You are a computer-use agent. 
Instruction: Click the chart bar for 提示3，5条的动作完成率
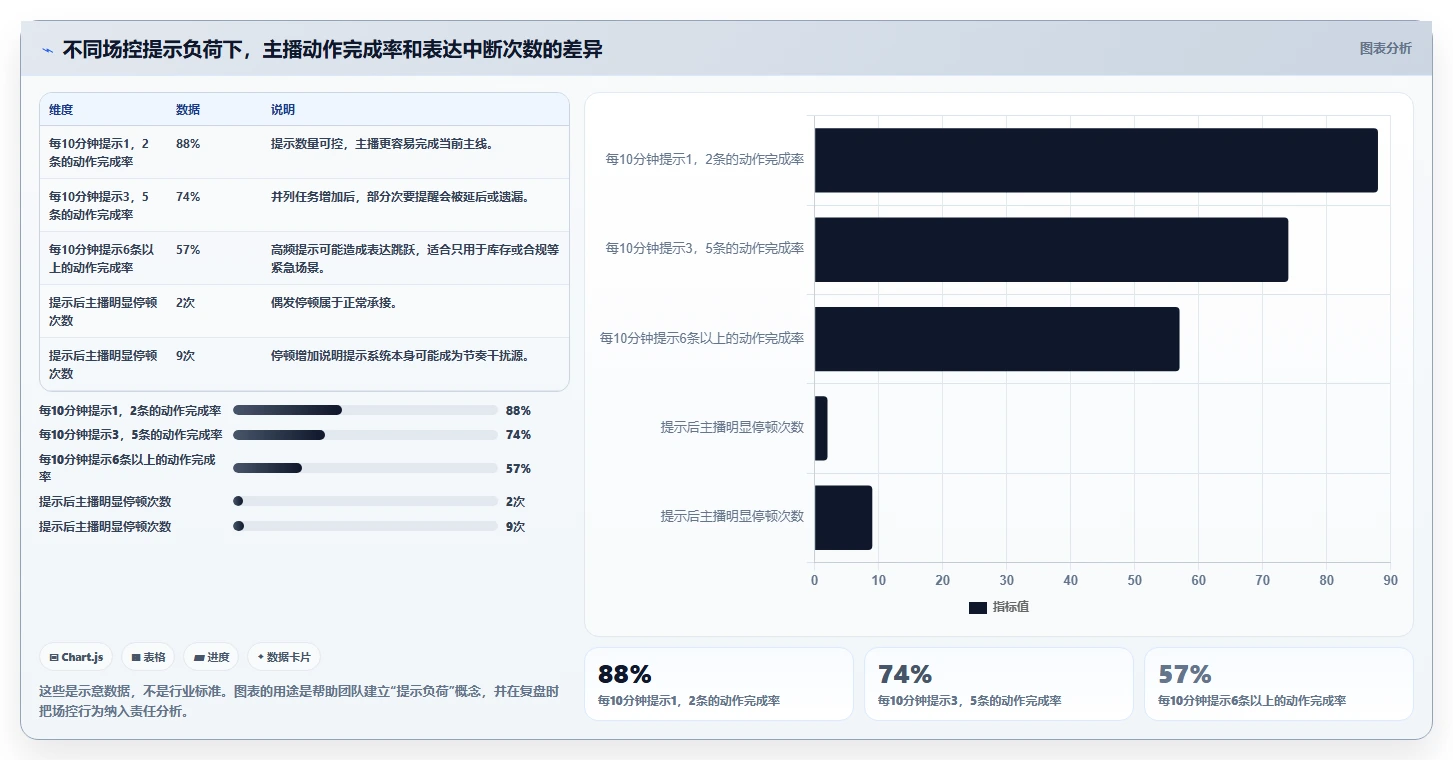click(1051, 249)
